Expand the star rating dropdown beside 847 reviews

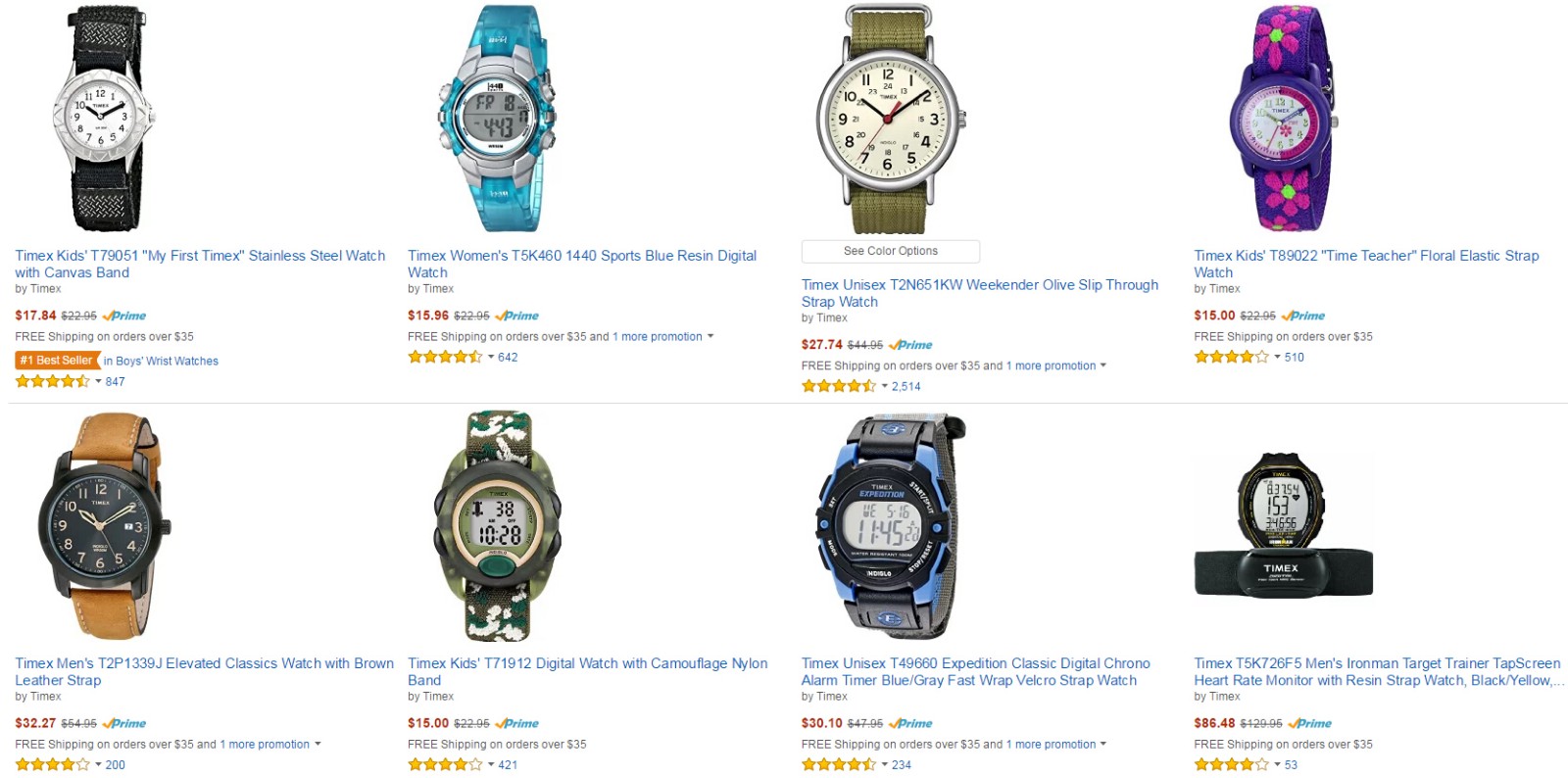[98, 381]
